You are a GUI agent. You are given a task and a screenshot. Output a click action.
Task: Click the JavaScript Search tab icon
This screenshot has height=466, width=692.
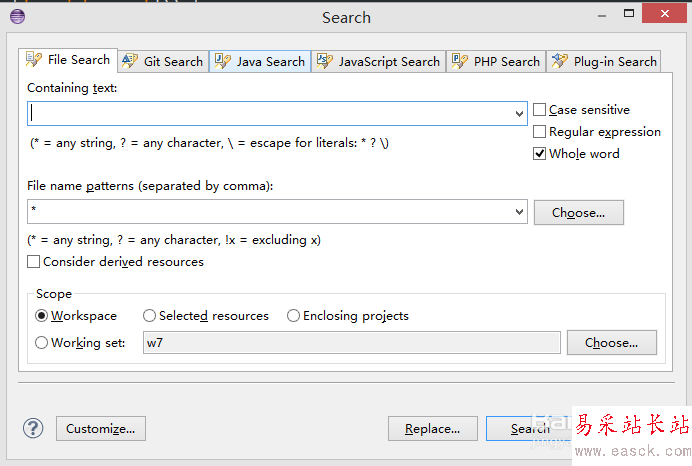pyautogui.click(x=324, y=61)
